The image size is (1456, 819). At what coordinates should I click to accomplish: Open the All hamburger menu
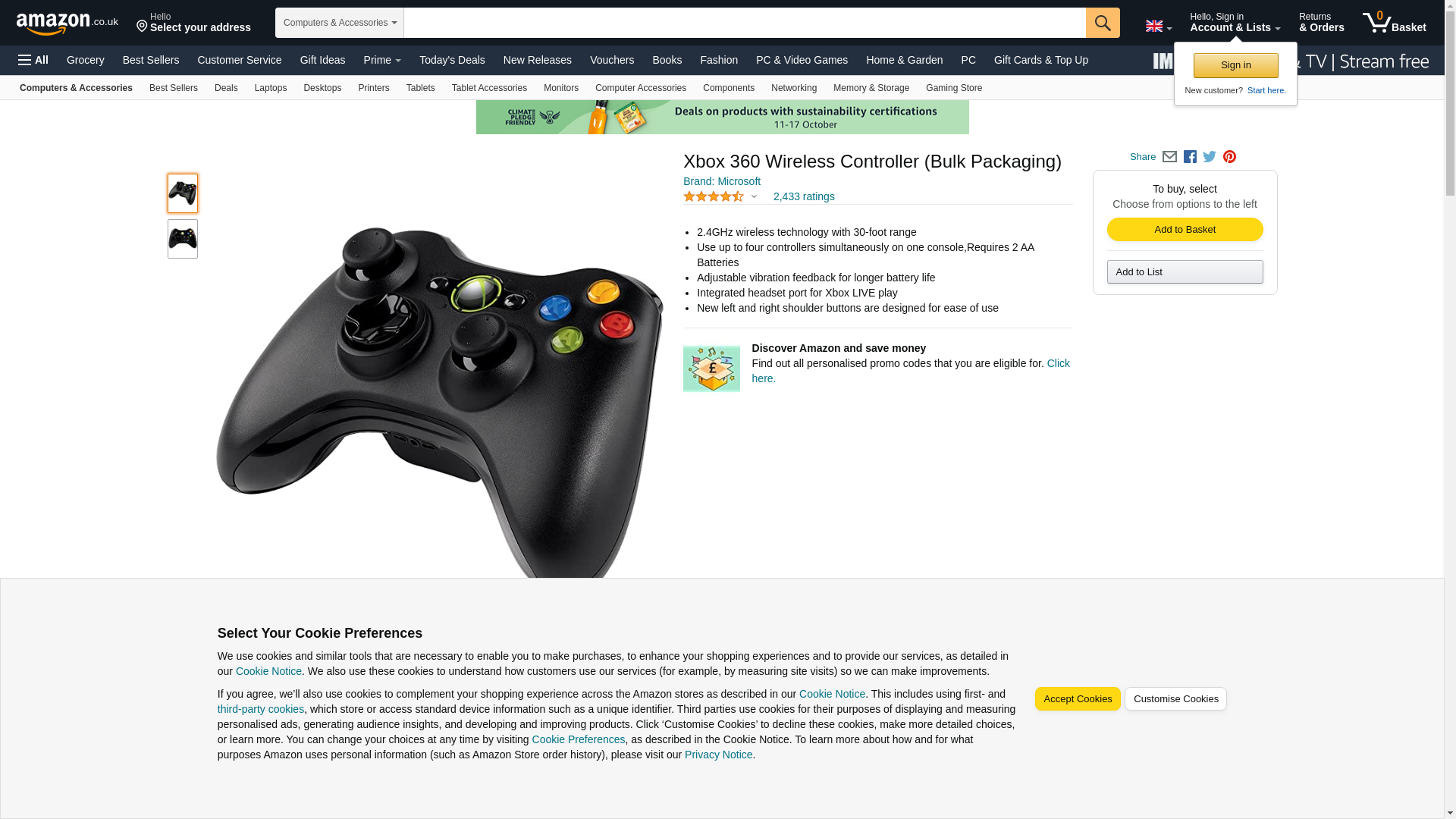coord(33,60)
